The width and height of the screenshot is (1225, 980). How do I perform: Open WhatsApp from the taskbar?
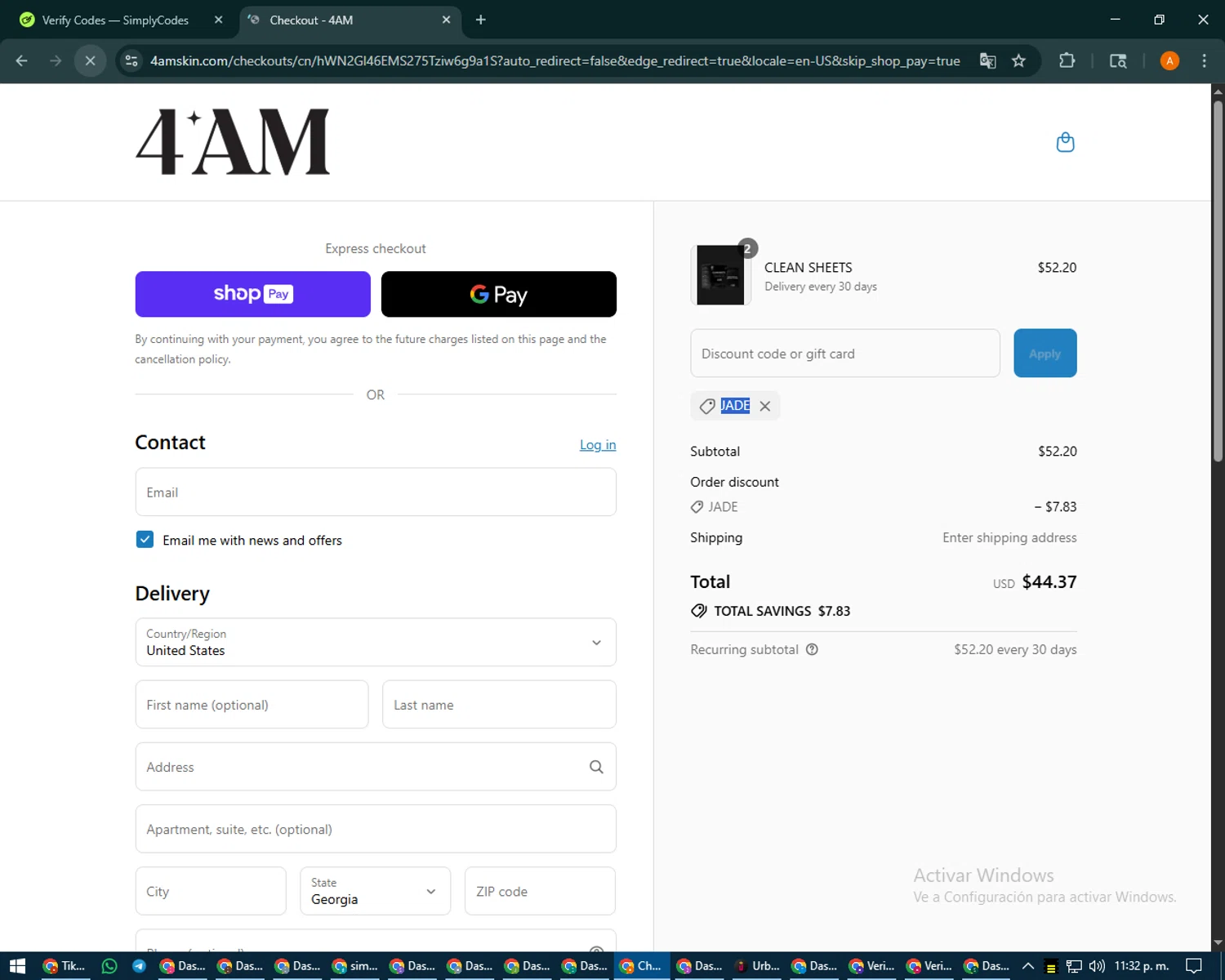tap(109, 966)
